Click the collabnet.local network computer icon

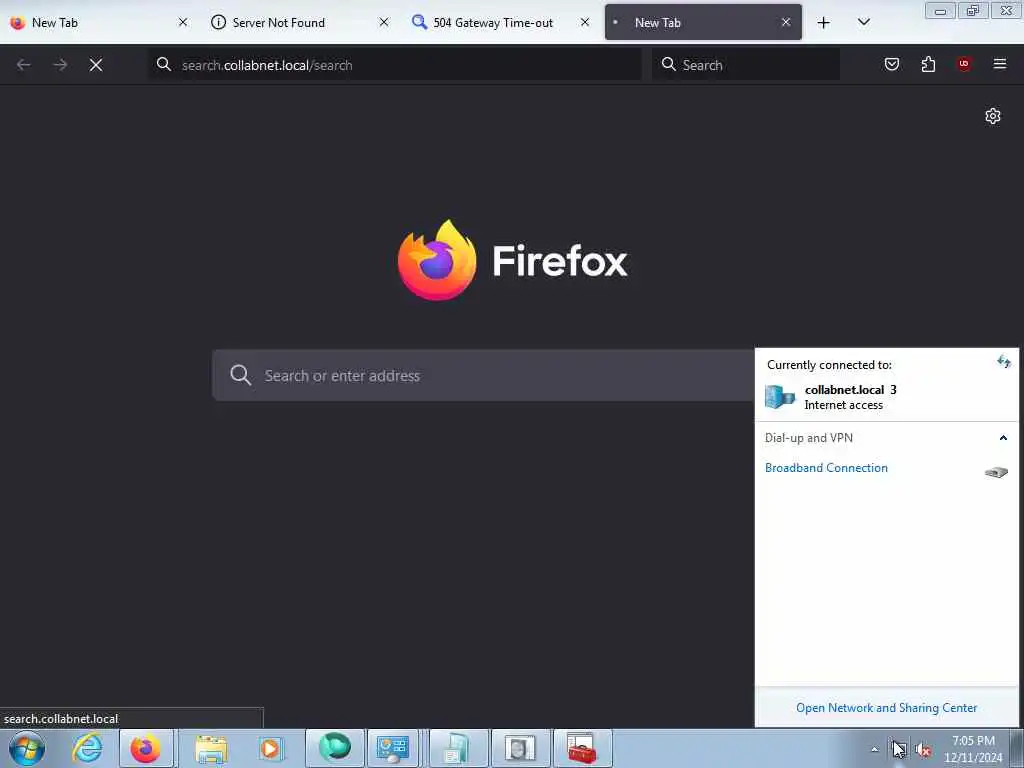click(780, 396)
